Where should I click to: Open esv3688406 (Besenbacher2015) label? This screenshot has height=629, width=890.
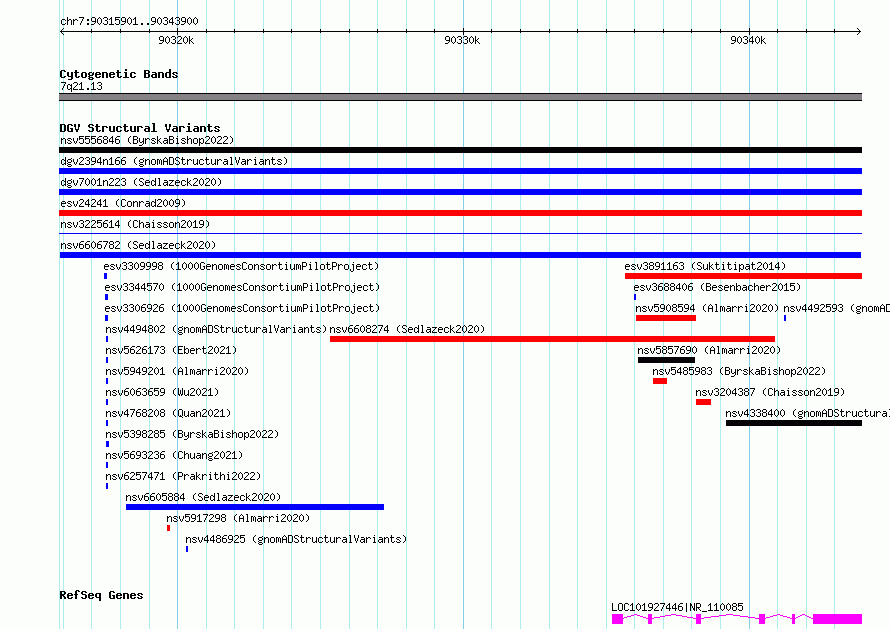pos(717,287)
